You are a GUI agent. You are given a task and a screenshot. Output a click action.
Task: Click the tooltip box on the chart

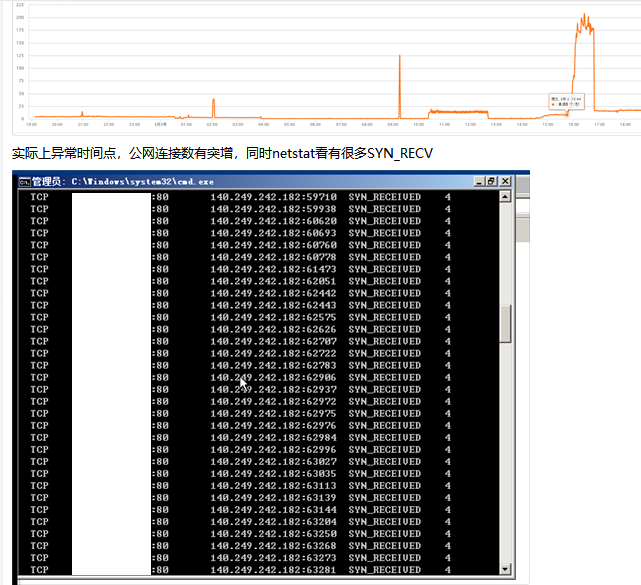(564, 100)
